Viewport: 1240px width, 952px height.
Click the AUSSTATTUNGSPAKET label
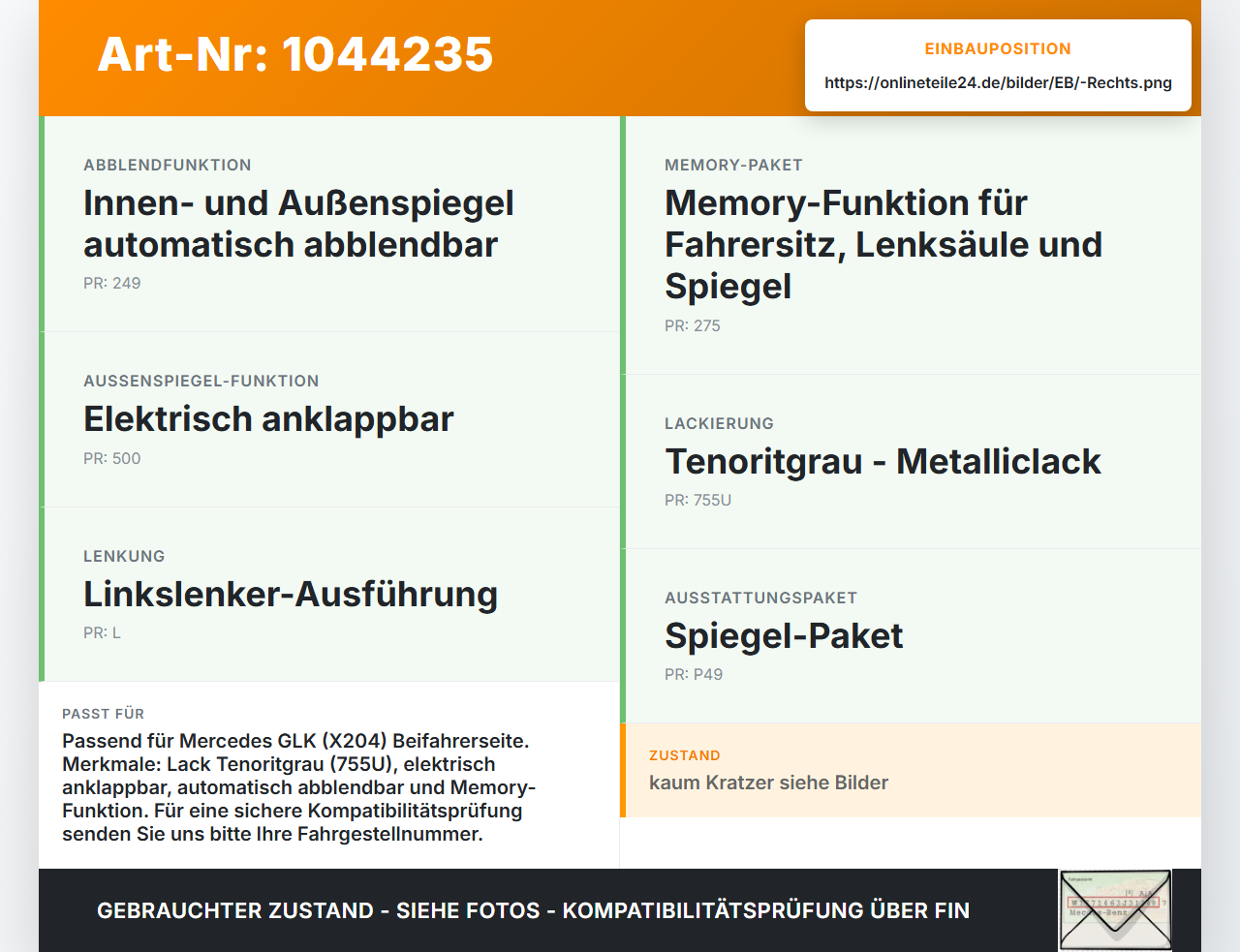click(761, 598)
